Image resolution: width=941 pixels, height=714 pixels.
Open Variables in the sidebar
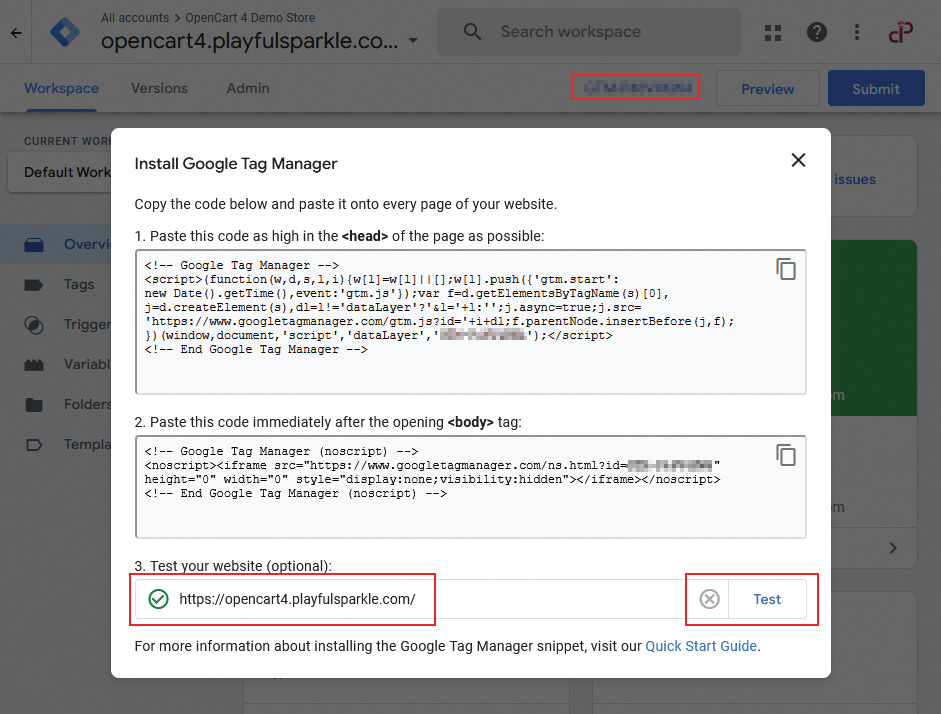pyautogui.click(x=55, y=364)
